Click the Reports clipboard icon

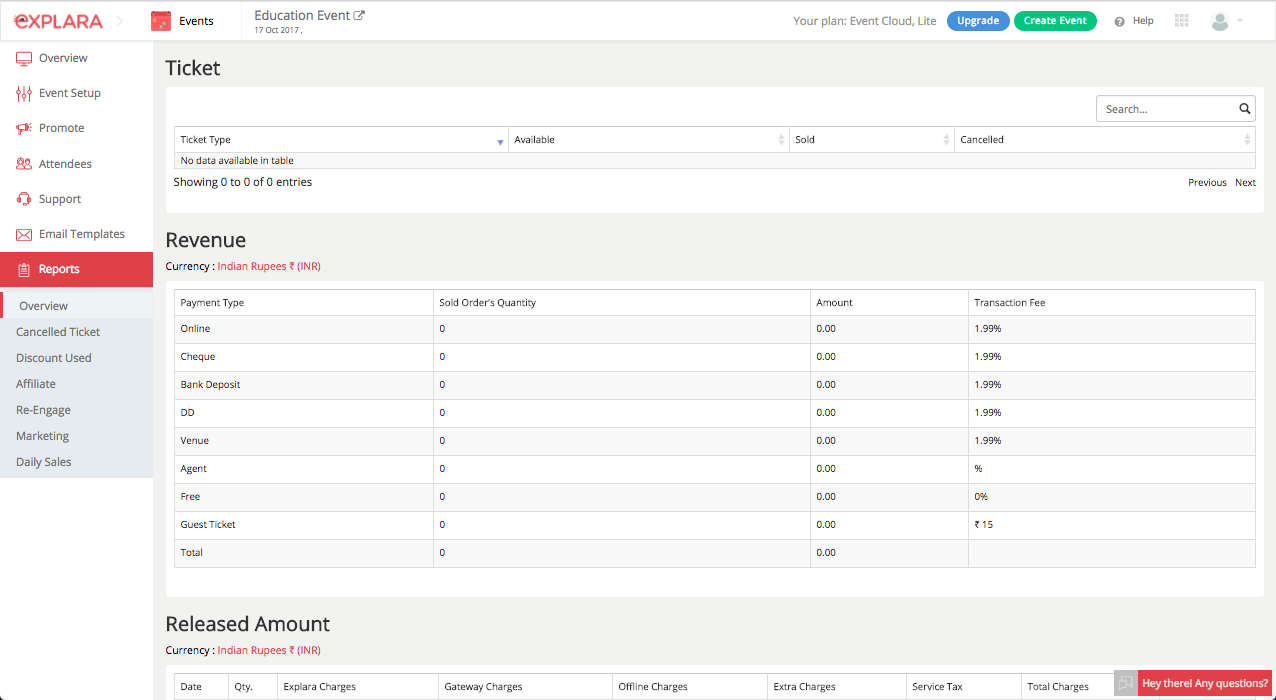[24, 269]
